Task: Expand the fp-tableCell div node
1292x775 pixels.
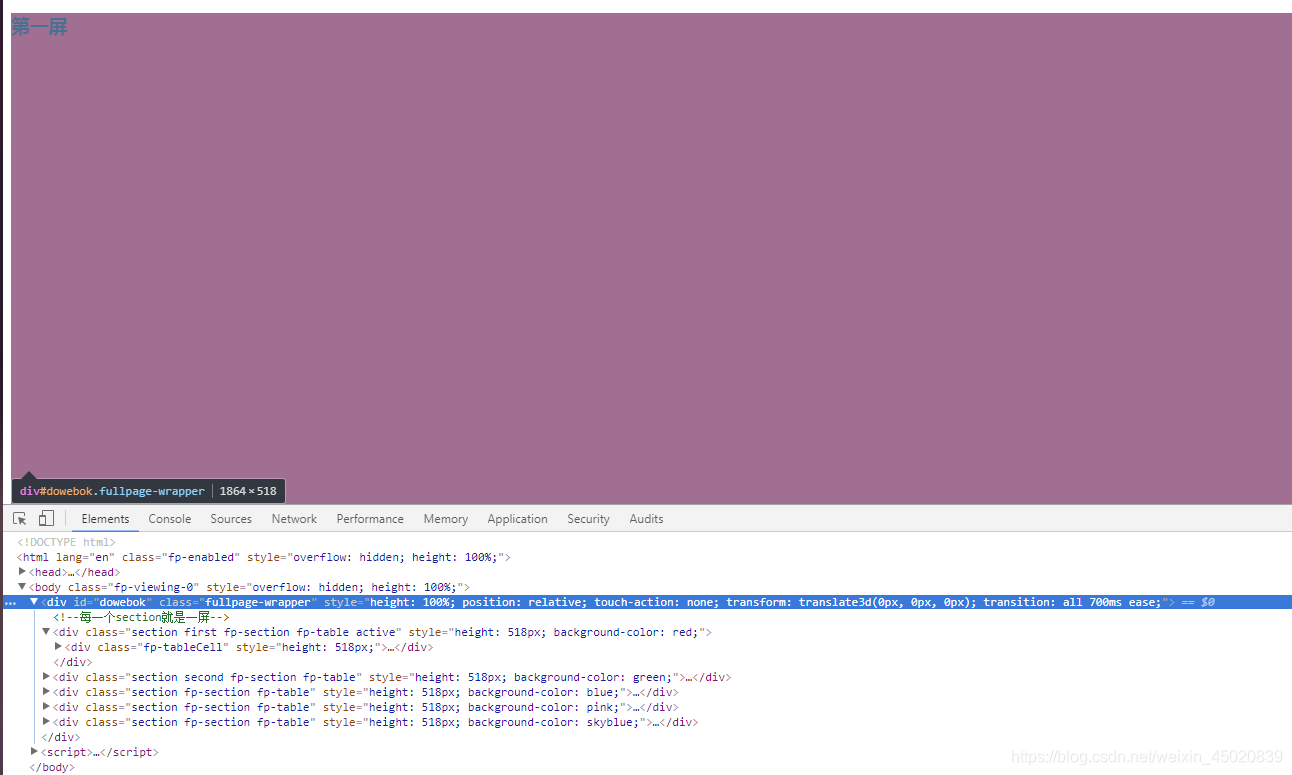Action: point(58,647)
